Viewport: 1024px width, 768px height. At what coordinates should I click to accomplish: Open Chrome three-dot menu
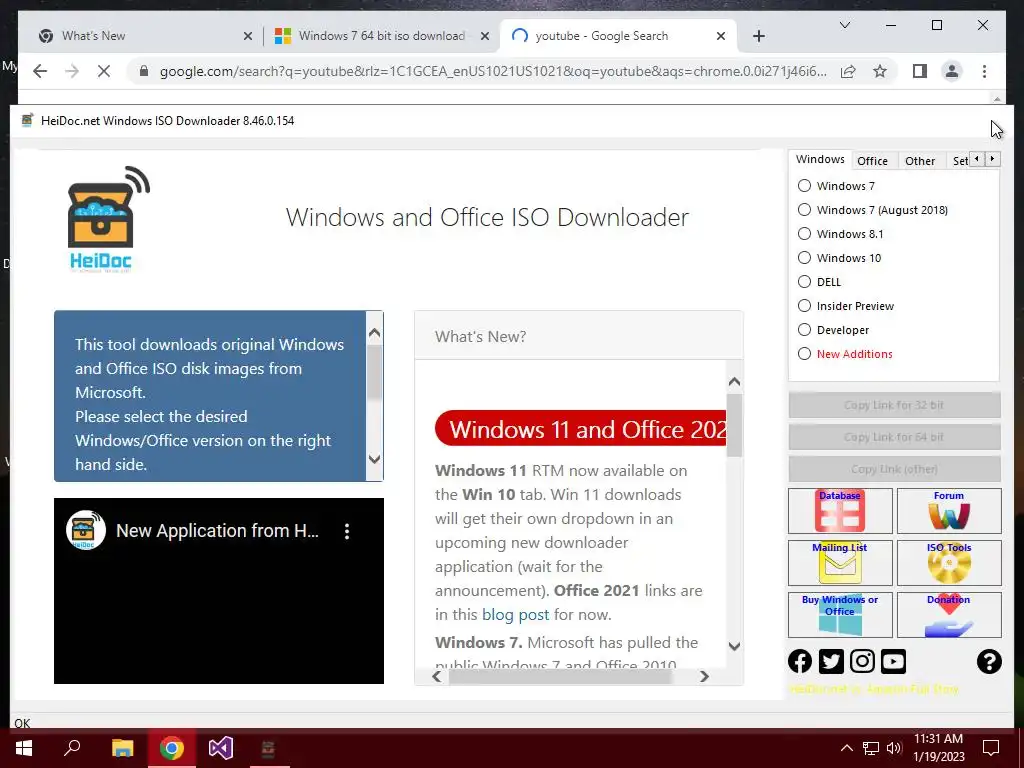[984, 71]
